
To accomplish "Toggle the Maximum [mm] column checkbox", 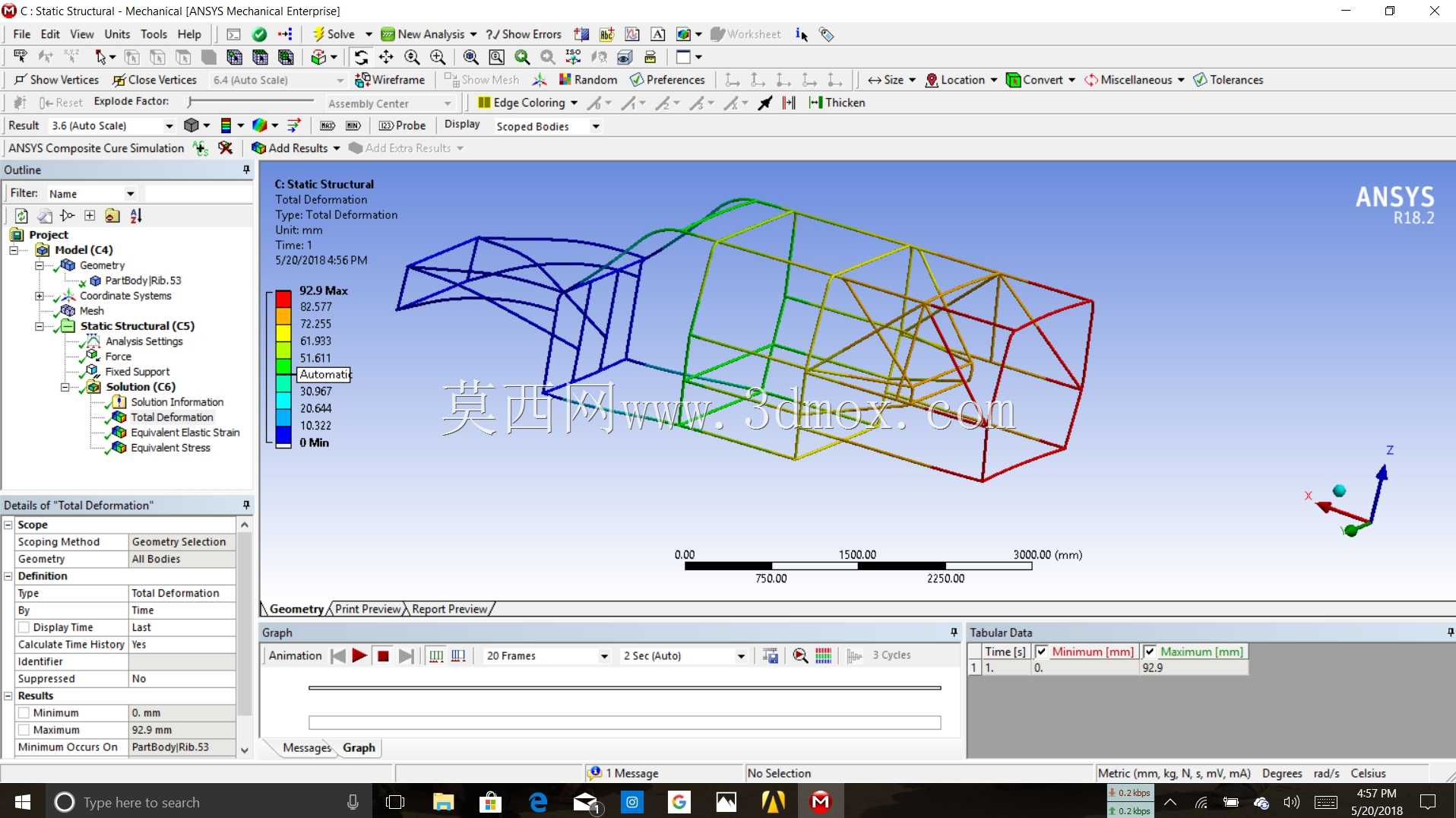I will (x=1150, y=652).
